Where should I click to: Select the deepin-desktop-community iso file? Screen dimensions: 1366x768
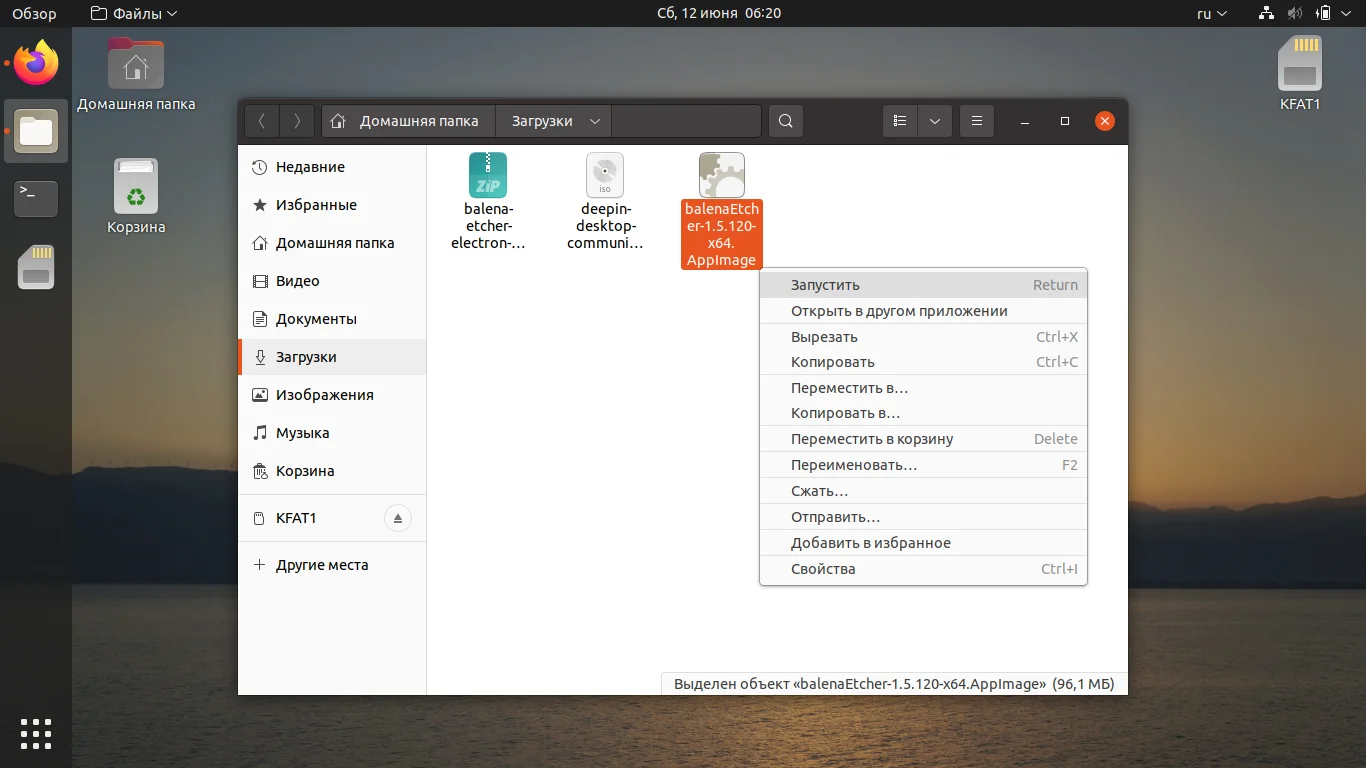tap(604, 200)
